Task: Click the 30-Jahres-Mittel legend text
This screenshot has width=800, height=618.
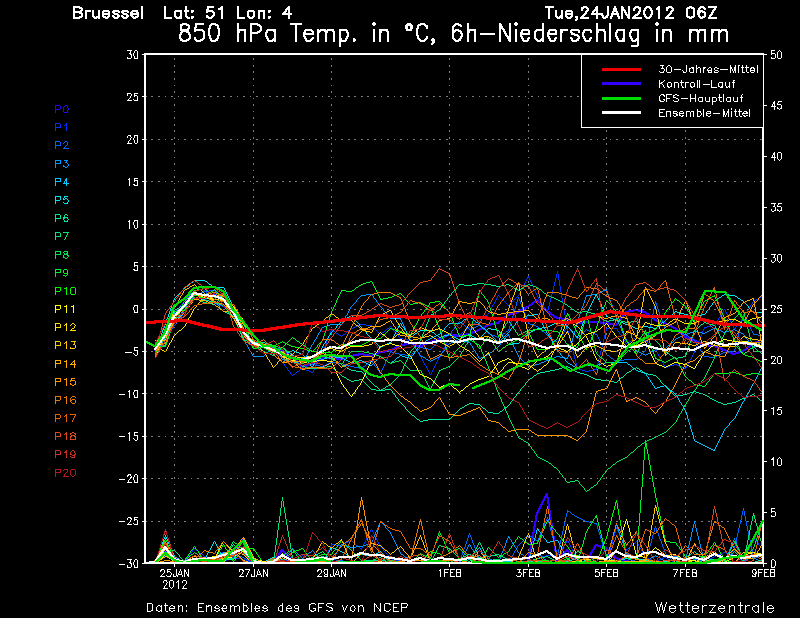Action: [708, 69]
